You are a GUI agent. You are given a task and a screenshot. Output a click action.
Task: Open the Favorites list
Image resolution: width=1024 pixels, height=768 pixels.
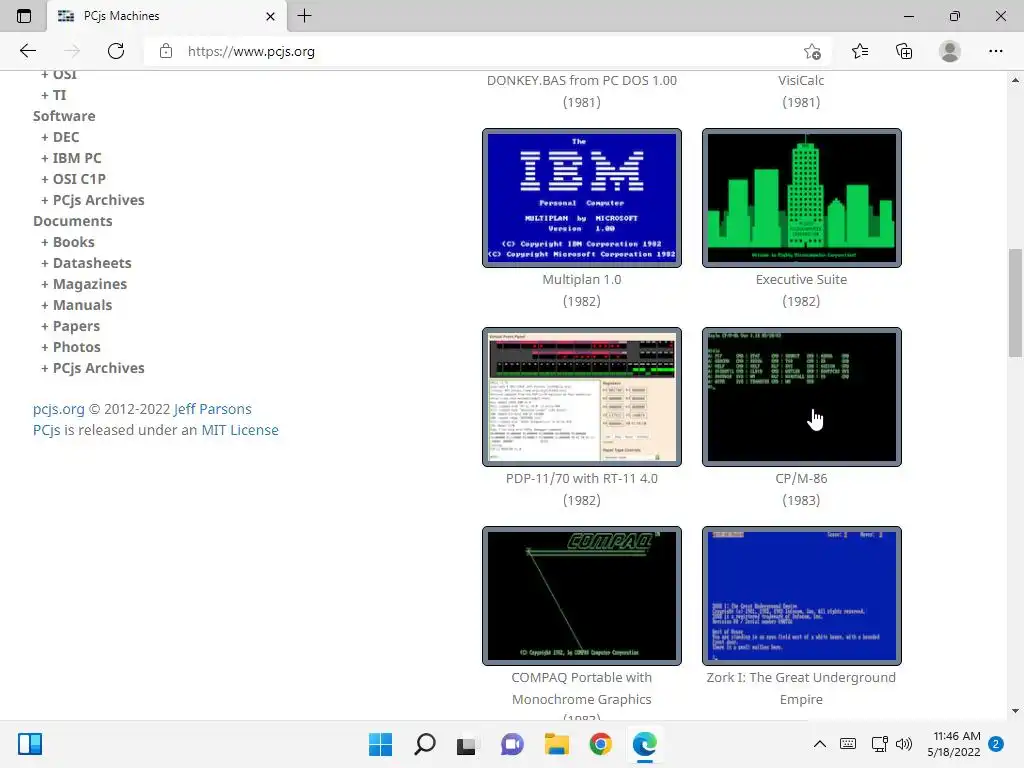[x=860, y=51]
